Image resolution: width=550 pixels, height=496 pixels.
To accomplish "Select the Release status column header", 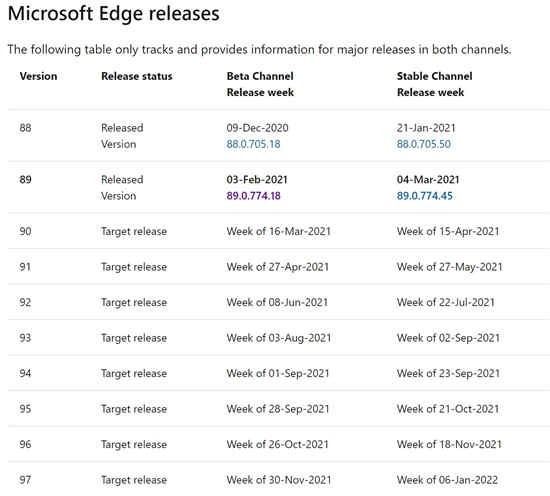I will (x=136, y=76).
